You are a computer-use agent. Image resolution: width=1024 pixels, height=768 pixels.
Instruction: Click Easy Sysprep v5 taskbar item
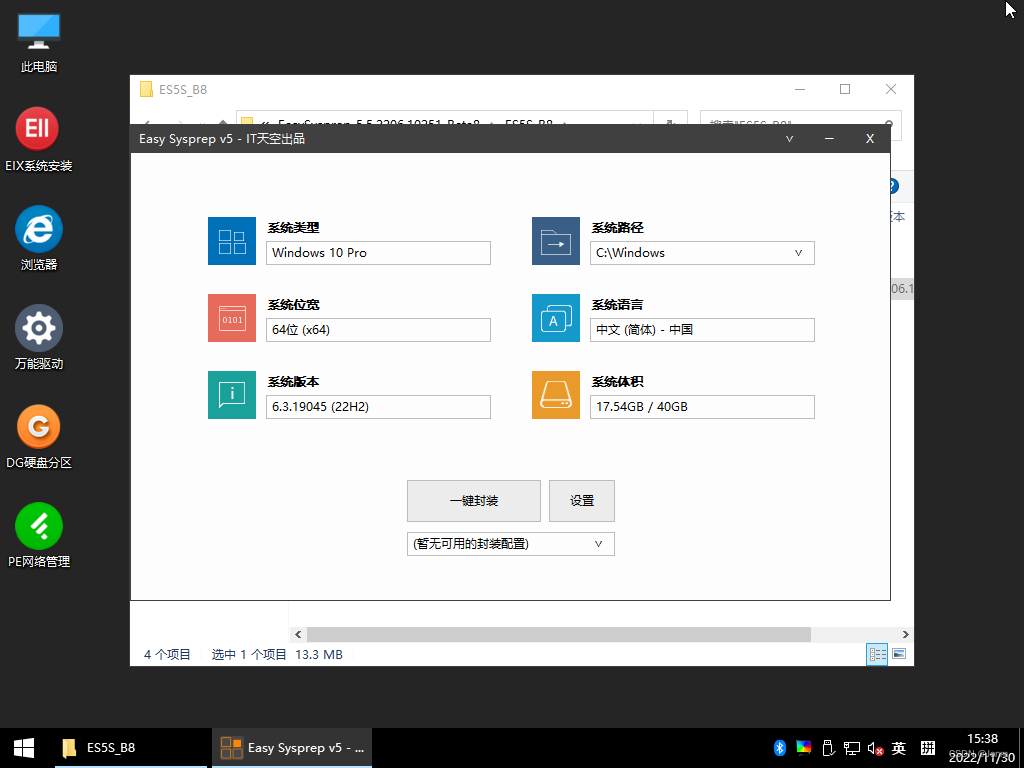click(x=292, y=748)
